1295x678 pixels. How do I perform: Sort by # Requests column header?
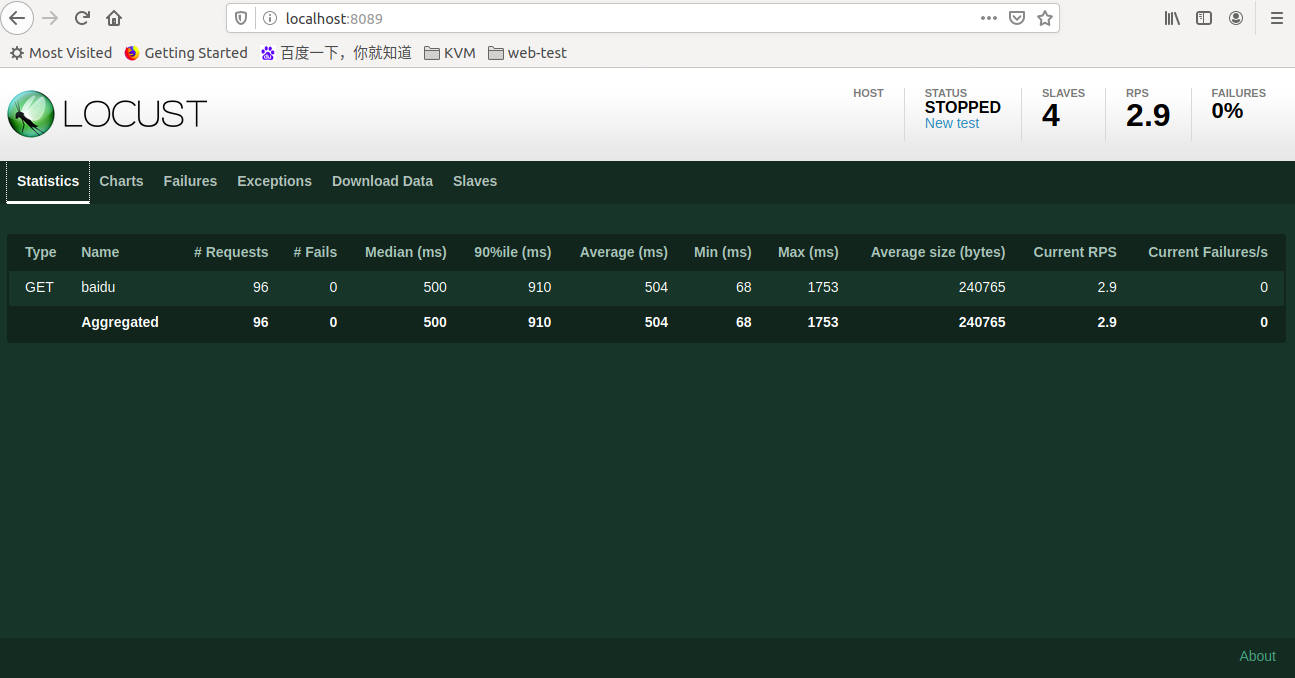tap(231, 252)
